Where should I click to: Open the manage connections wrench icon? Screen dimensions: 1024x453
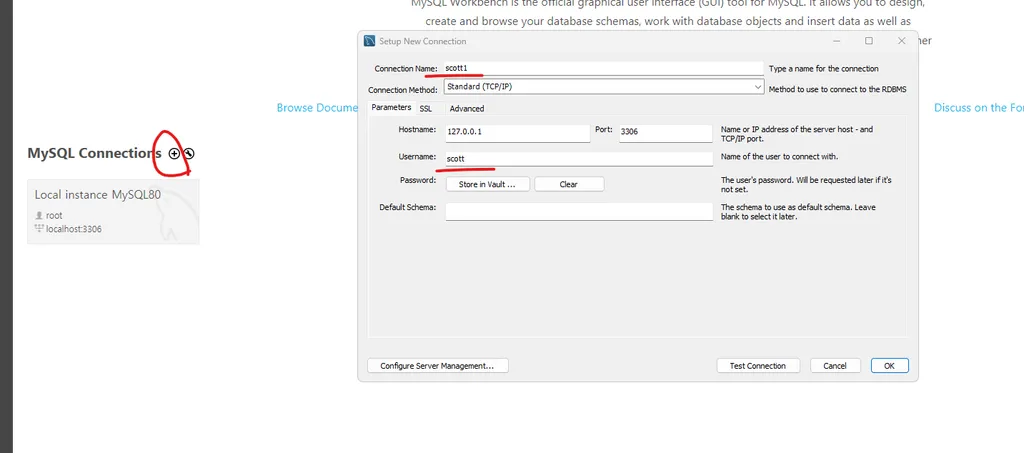point(189,153)
